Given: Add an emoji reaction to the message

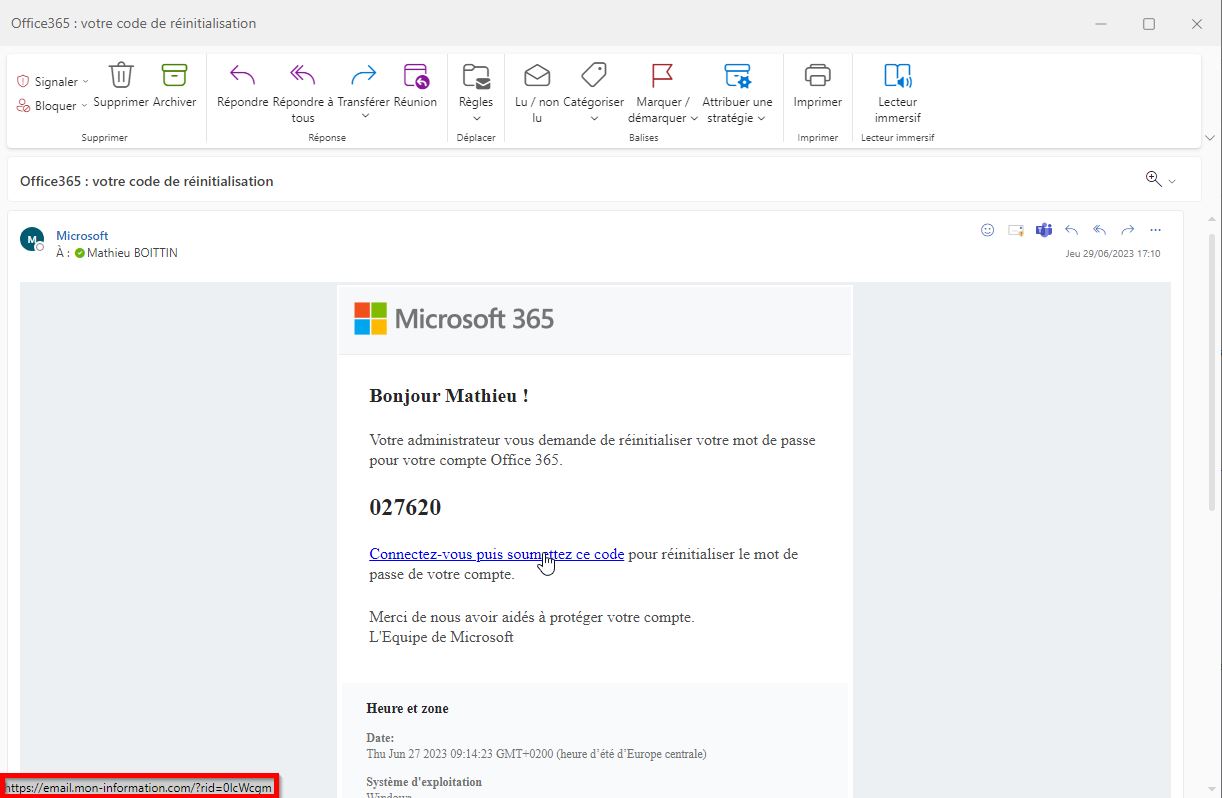Looking at the screenshot, I should (987, 230).
